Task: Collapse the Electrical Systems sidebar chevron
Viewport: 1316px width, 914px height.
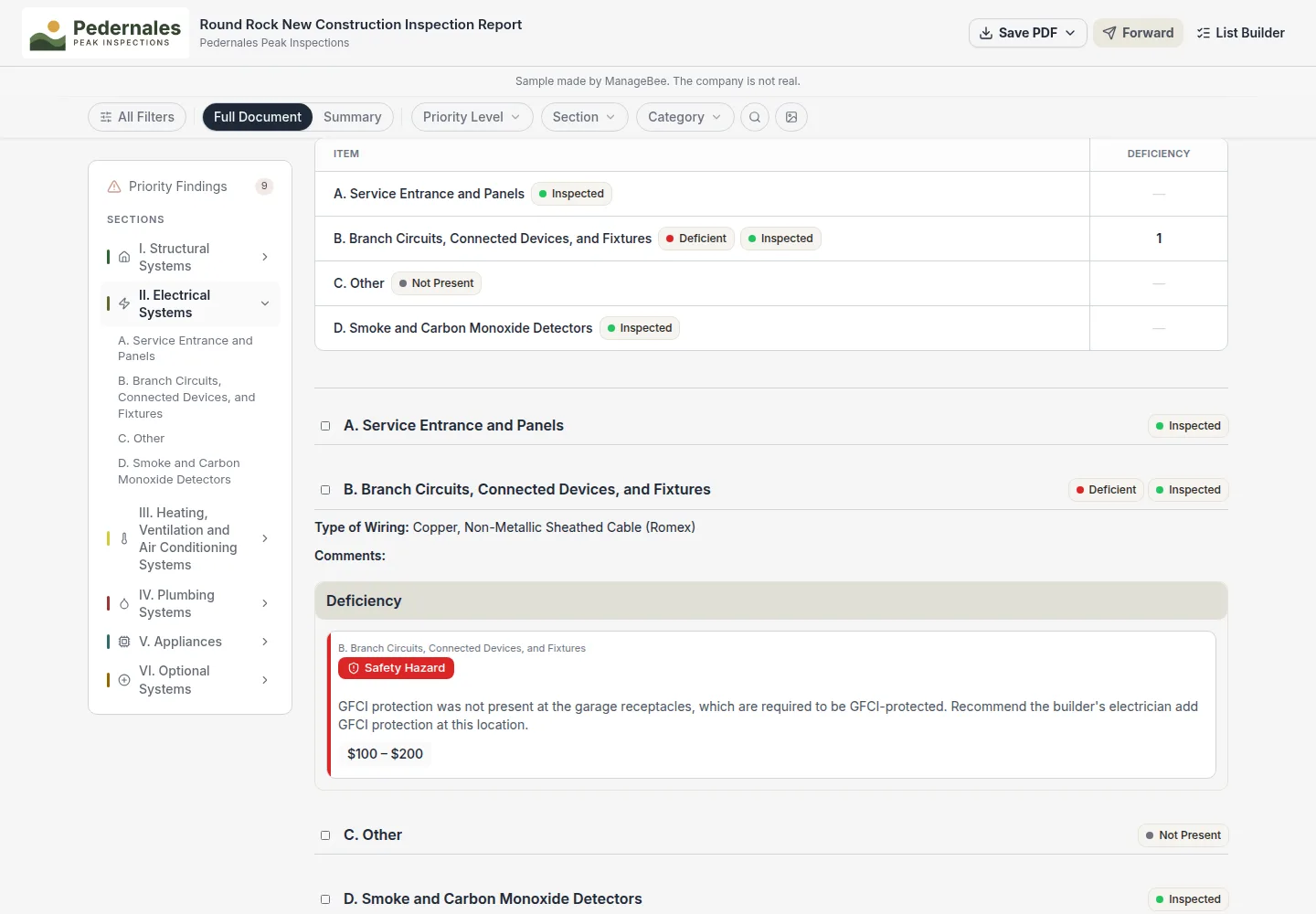Action: tap(265, 303)
